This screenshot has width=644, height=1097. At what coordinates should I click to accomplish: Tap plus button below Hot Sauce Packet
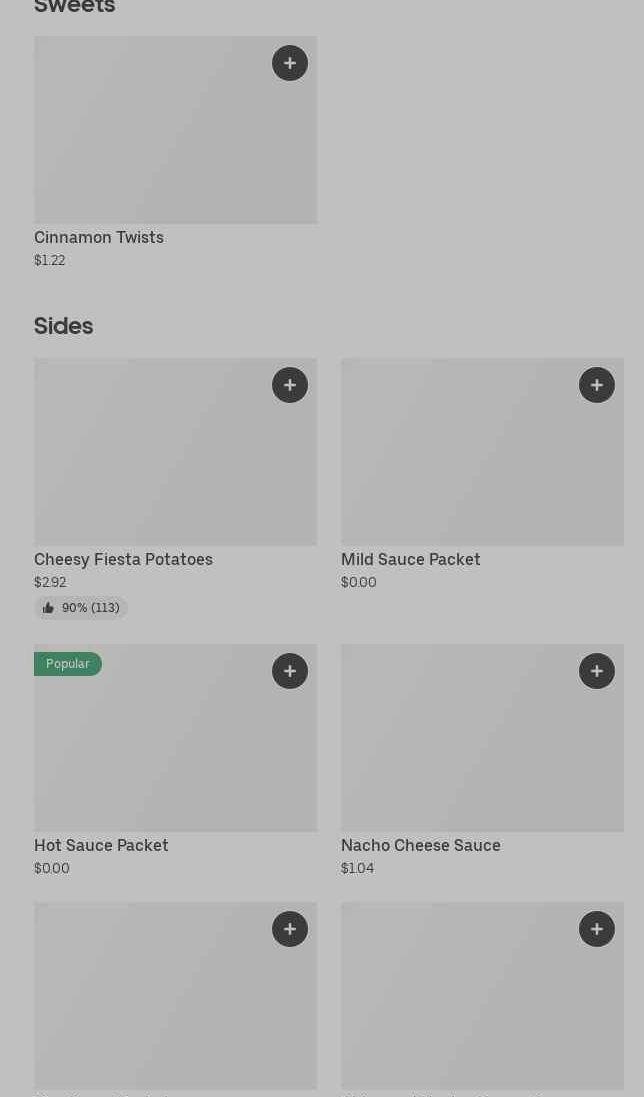(290, 929)
